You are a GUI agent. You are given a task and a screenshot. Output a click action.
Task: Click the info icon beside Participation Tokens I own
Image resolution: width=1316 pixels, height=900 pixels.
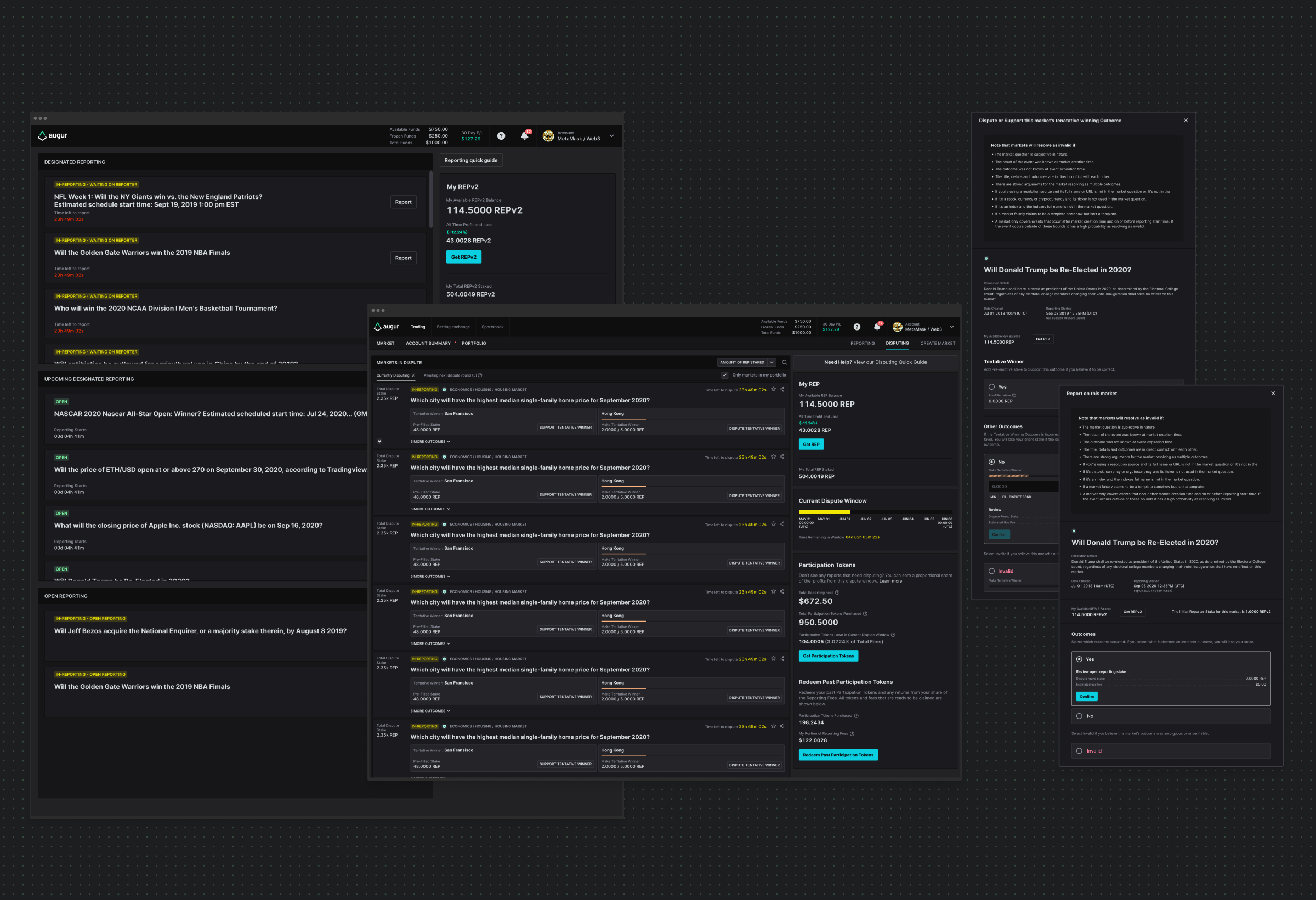tap(893, 635)
